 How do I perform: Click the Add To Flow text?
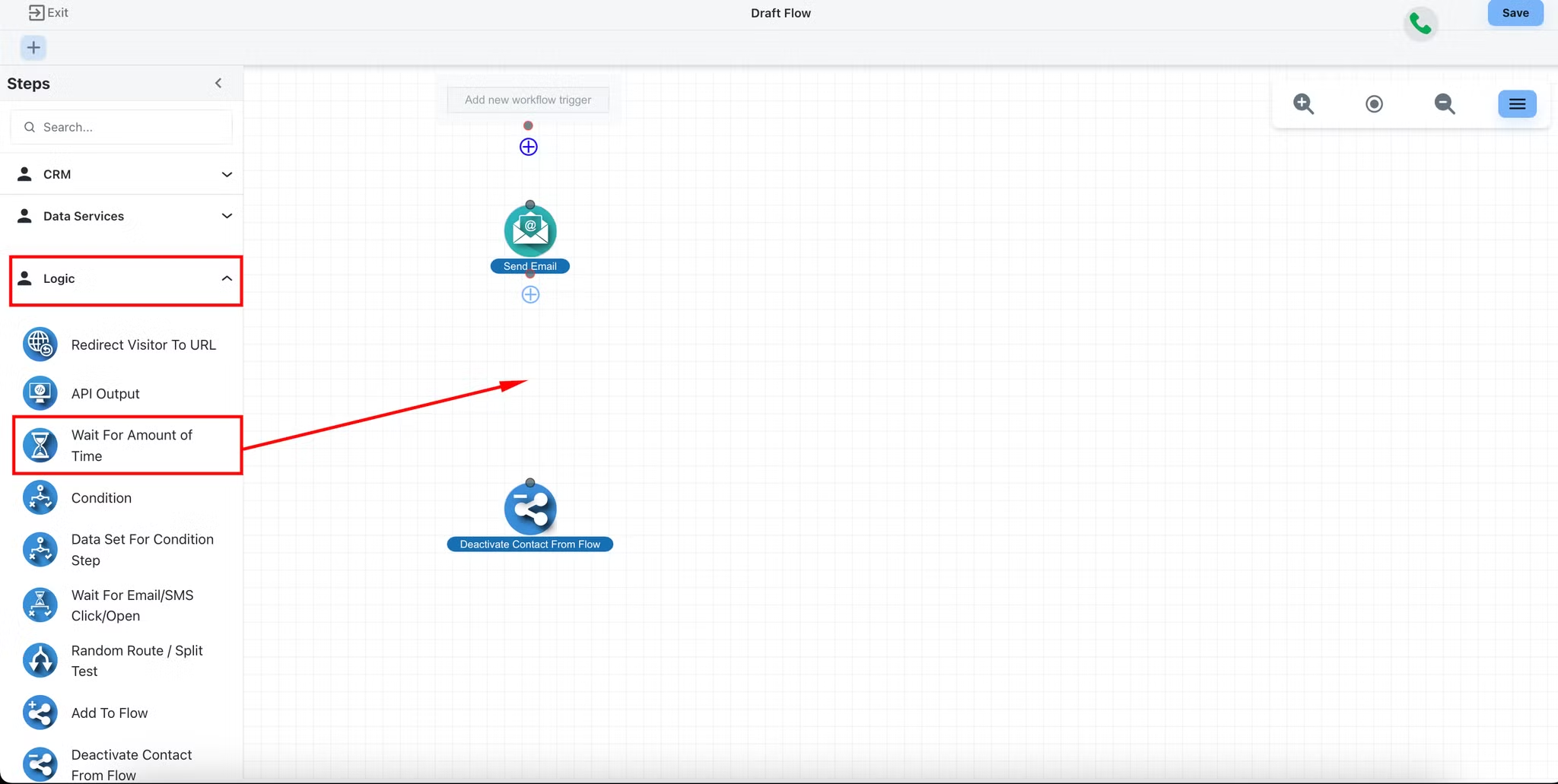[110, 713]
